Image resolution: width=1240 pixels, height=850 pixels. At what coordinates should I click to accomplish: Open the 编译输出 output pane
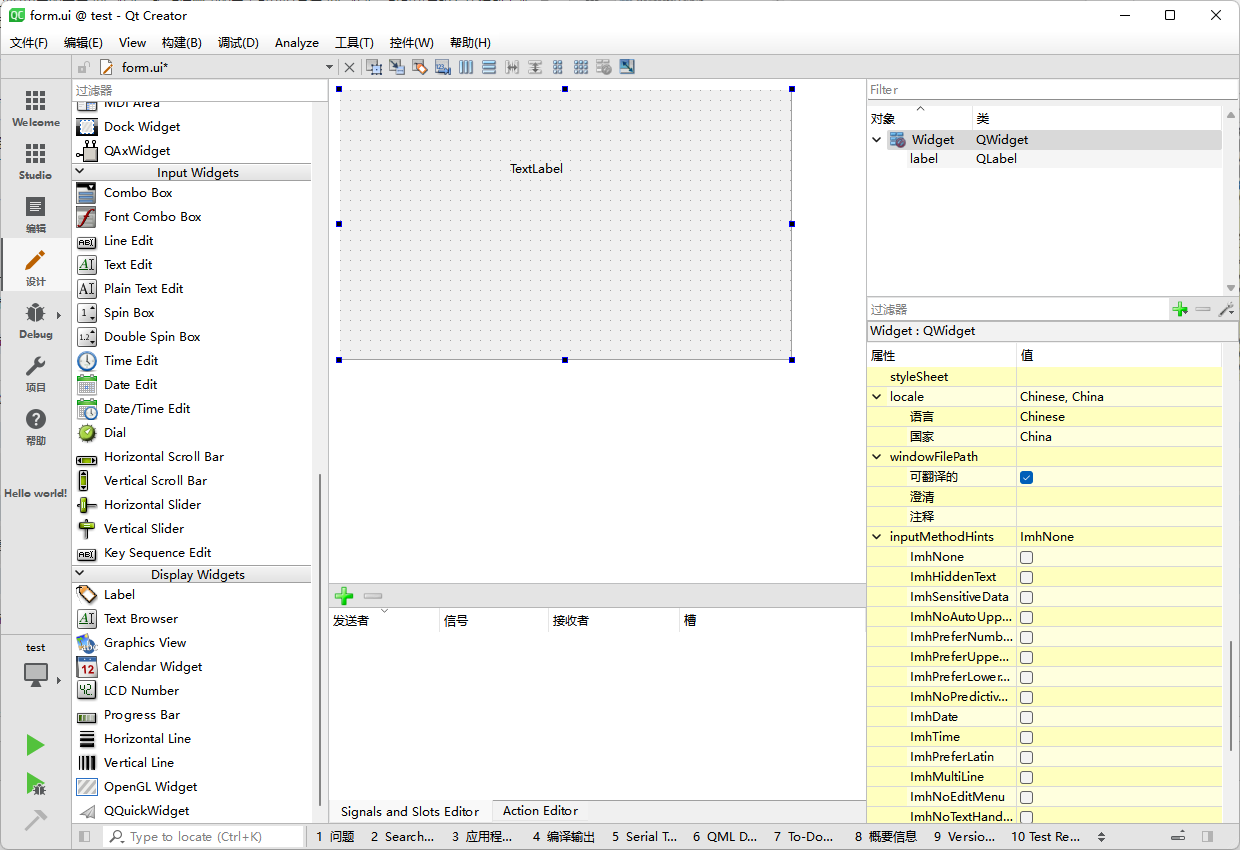pos(564,837)
